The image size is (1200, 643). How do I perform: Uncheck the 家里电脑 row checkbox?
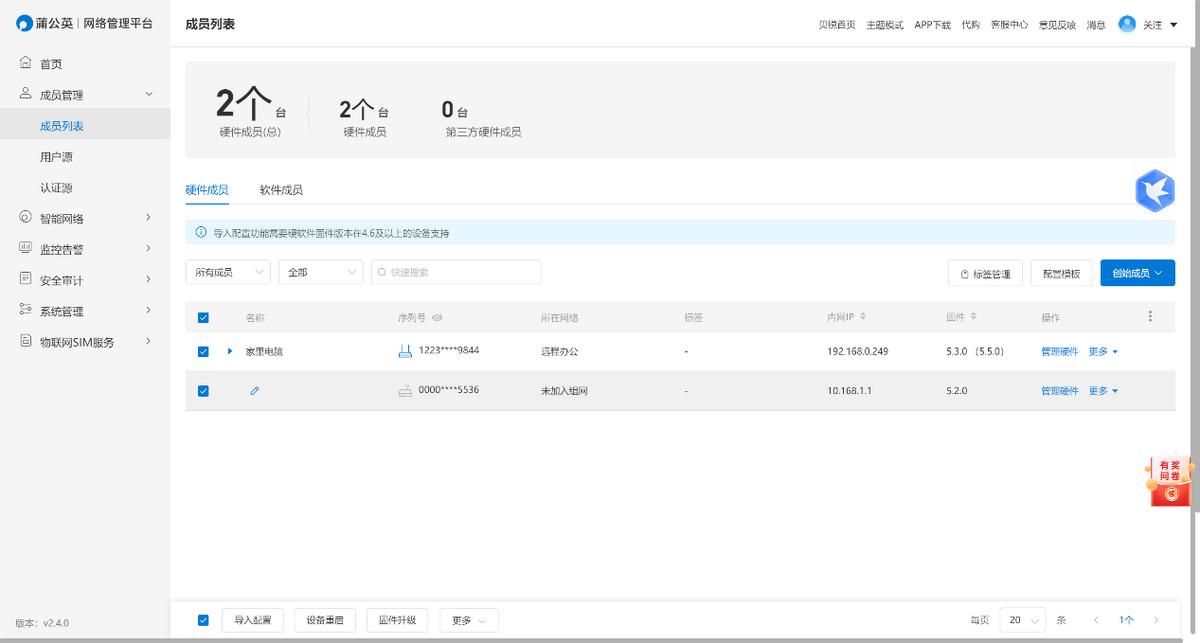click(203, 352)
